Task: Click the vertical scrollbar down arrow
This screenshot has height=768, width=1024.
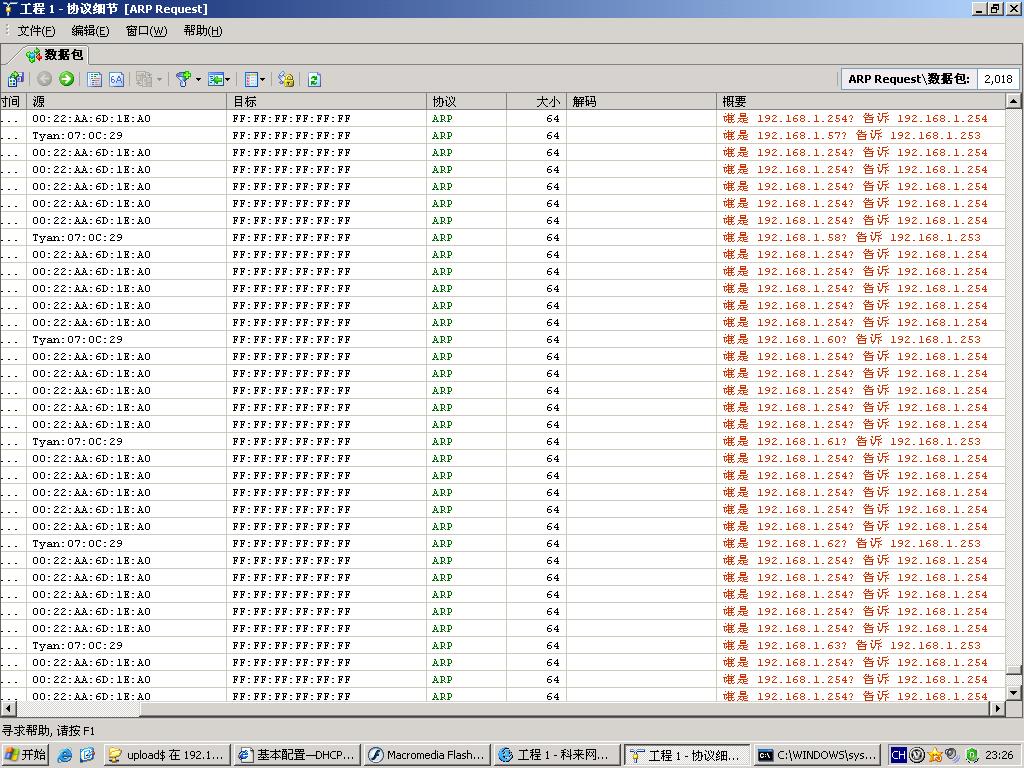Action: pyautogui.click(x=1013, y=691)
